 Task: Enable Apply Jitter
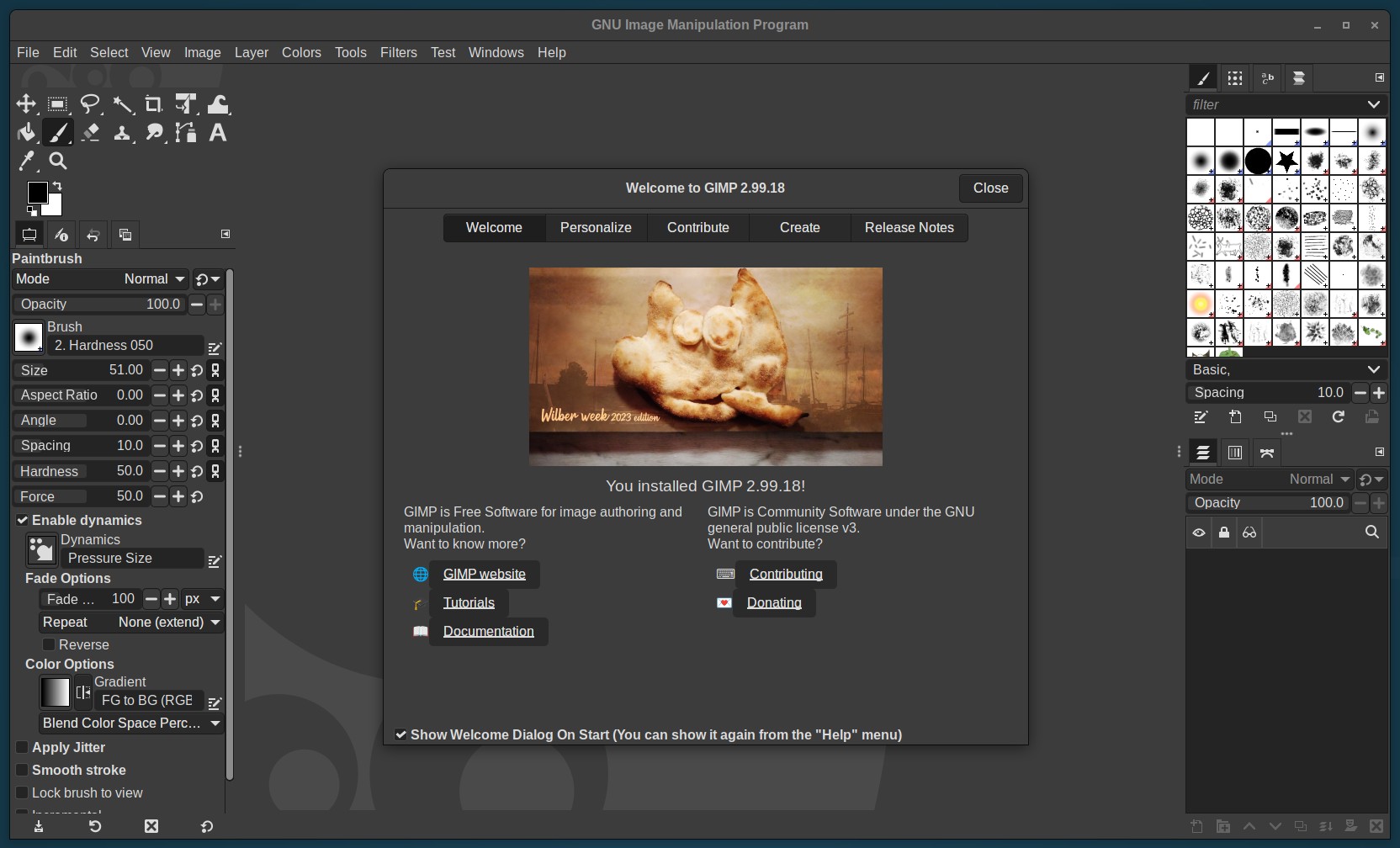[23, 747]
